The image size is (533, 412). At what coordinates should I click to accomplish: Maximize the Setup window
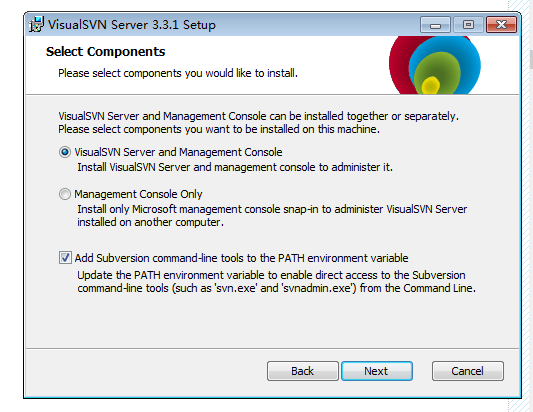[x=468, y=25]
